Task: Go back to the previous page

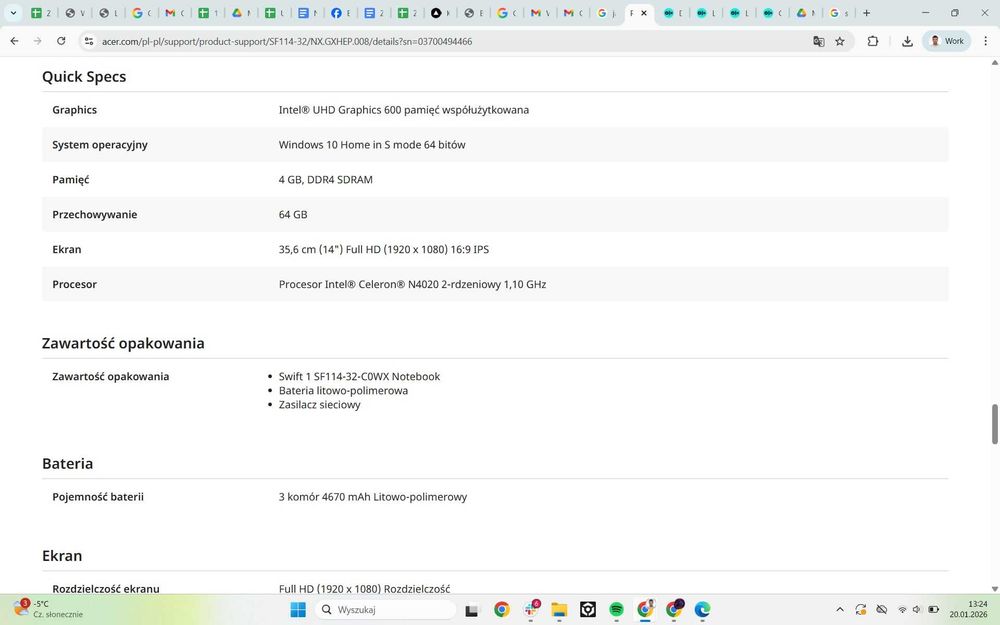Action: [15, 41]
